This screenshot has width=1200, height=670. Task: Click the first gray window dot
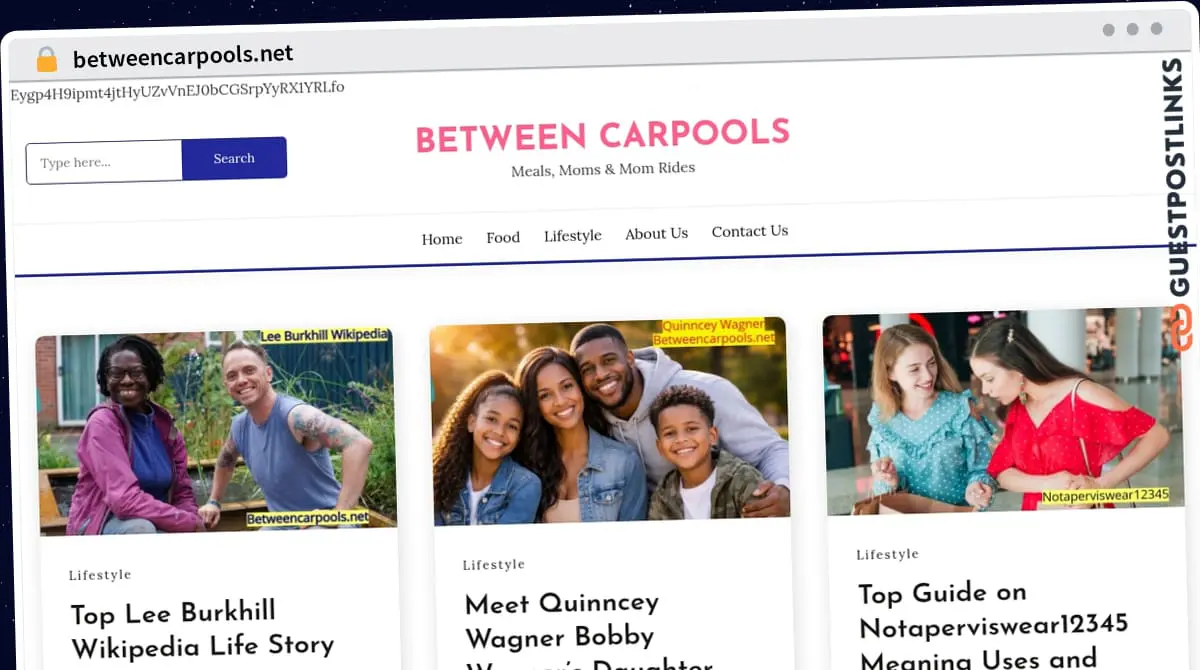pyautogui.click(x=1108, y=30)
